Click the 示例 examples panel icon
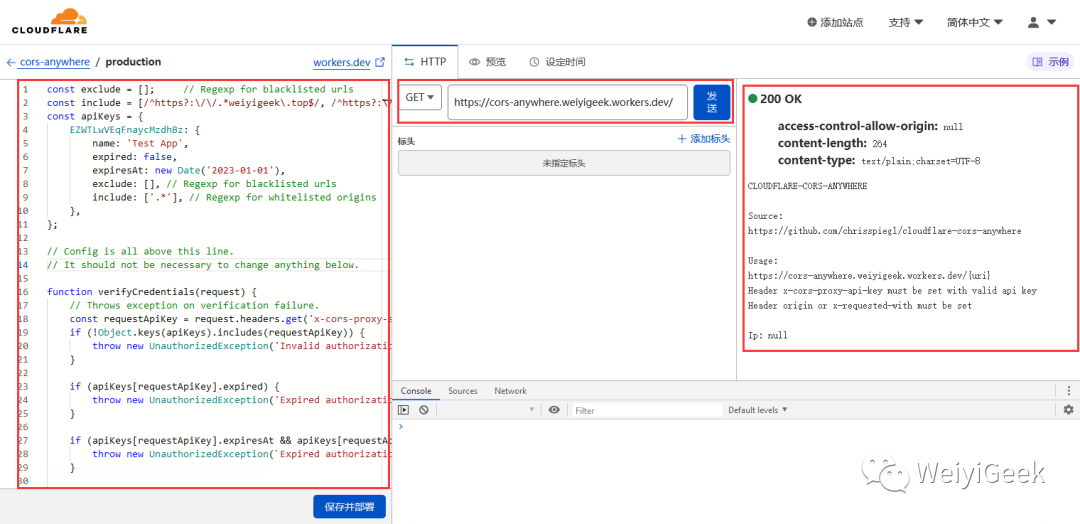 1038,62
